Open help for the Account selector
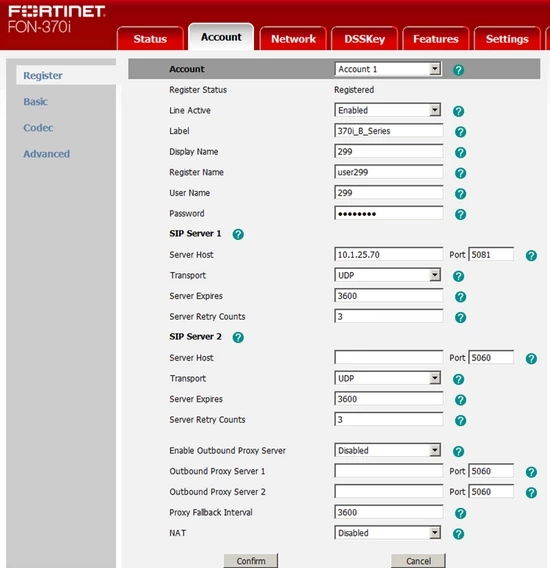550x568 pixels. (x=458, y=70)
